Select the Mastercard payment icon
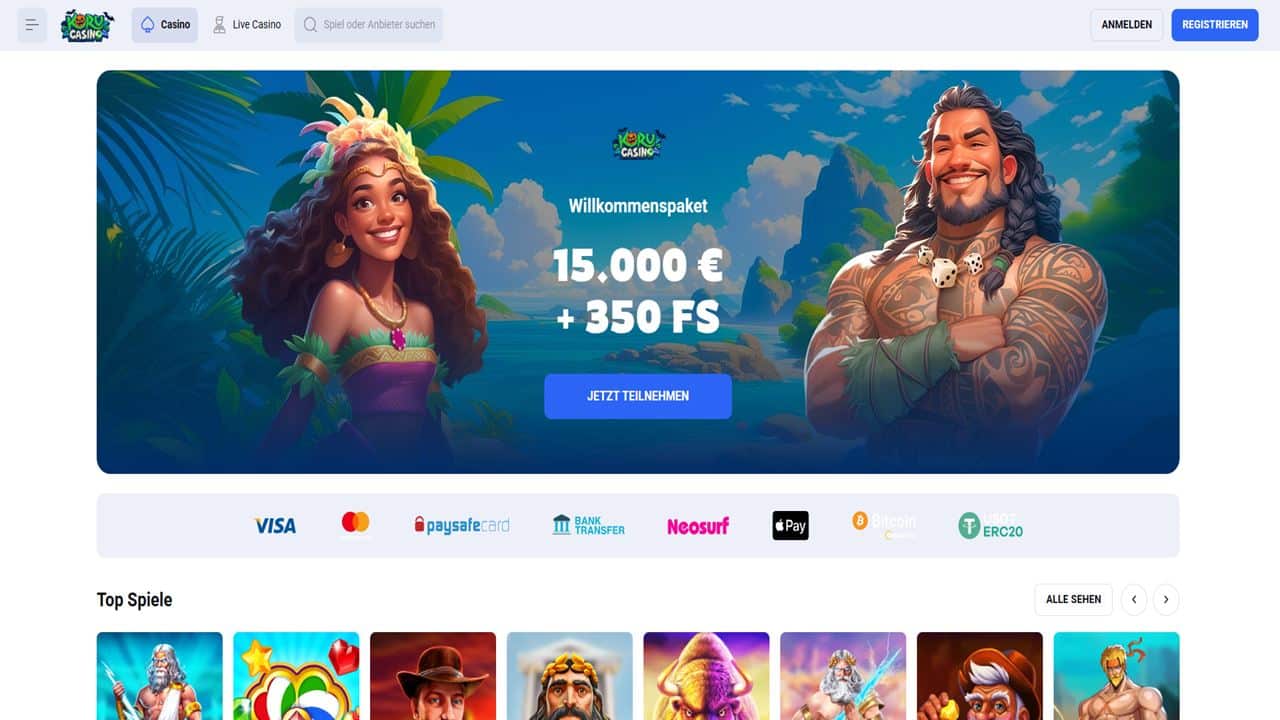 (x=355, y=524)
